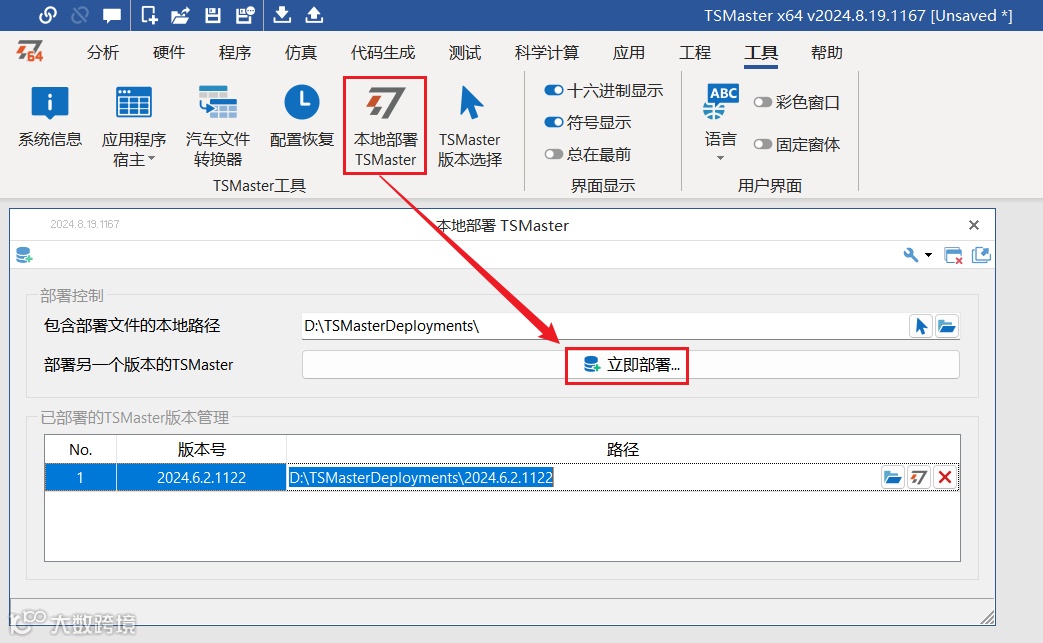Save project using the floppy disk icon
The image size is (1043, 643).
click(x=213, y=15)
